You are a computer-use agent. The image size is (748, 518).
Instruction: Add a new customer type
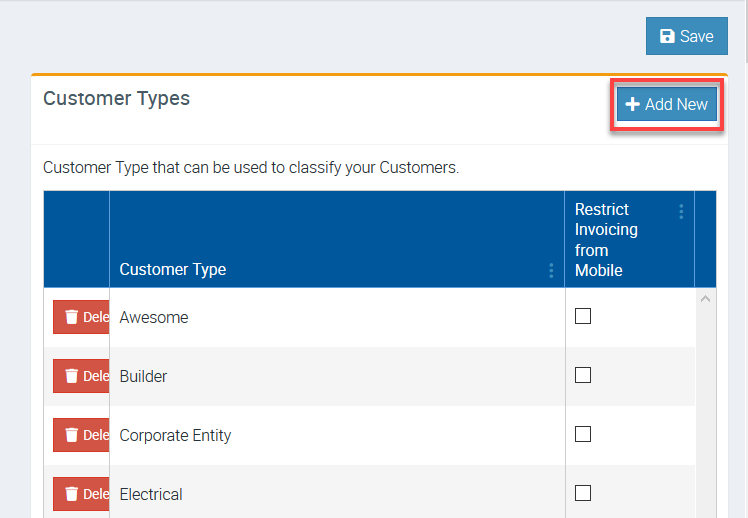point(666,104)
